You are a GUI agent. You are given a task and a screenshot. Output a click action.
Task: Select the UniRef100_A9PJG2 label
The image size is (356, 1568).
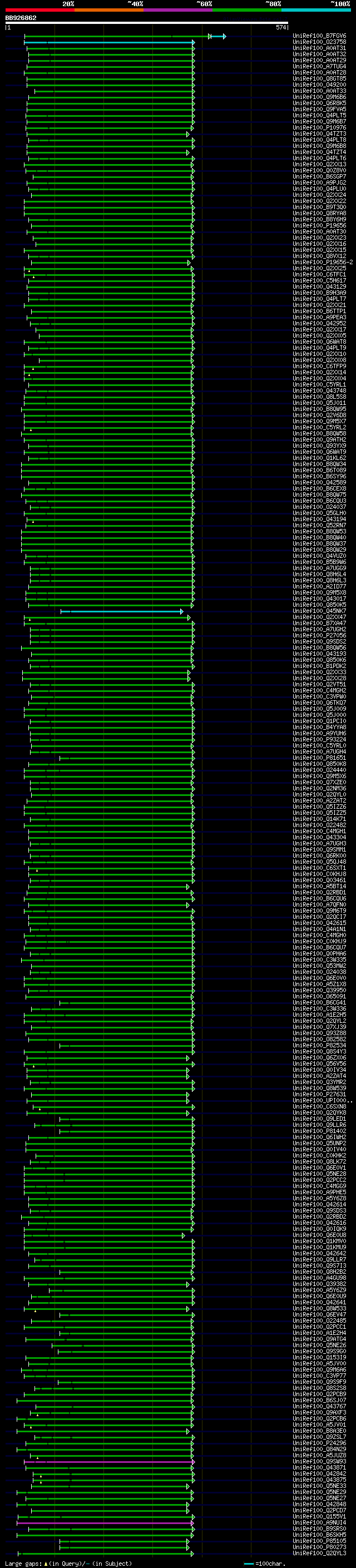[x=319, y=182]
